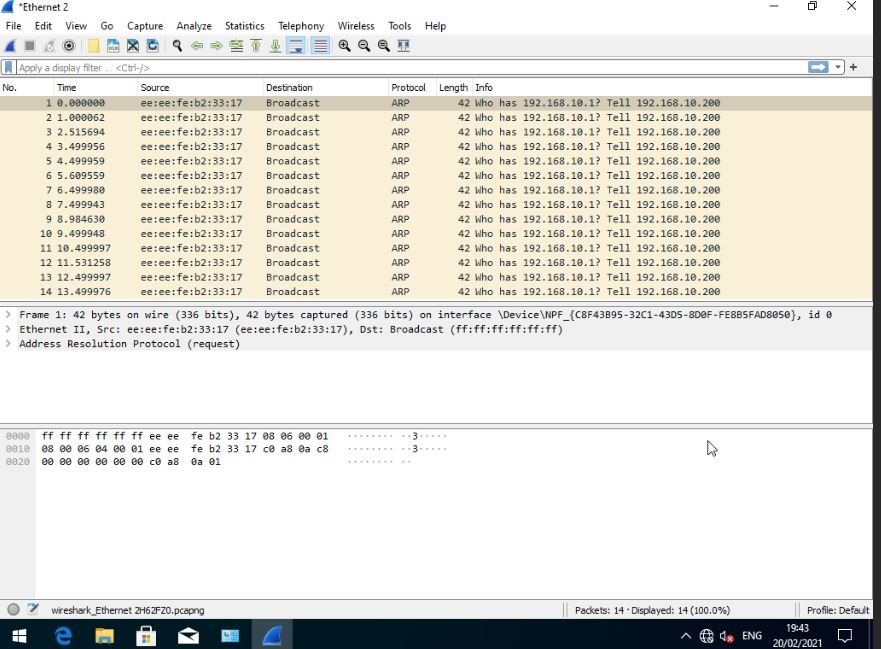881x649 pixels.
Task: Toggle packet list colorization
Action: (x=320, y=46)
